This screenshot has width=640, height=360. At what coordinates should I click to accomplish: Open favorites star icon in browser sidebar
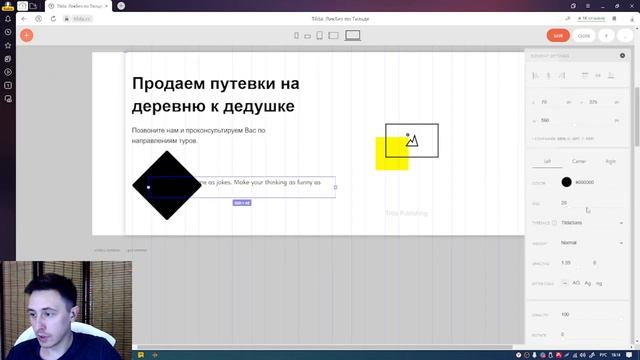[8, 45]
